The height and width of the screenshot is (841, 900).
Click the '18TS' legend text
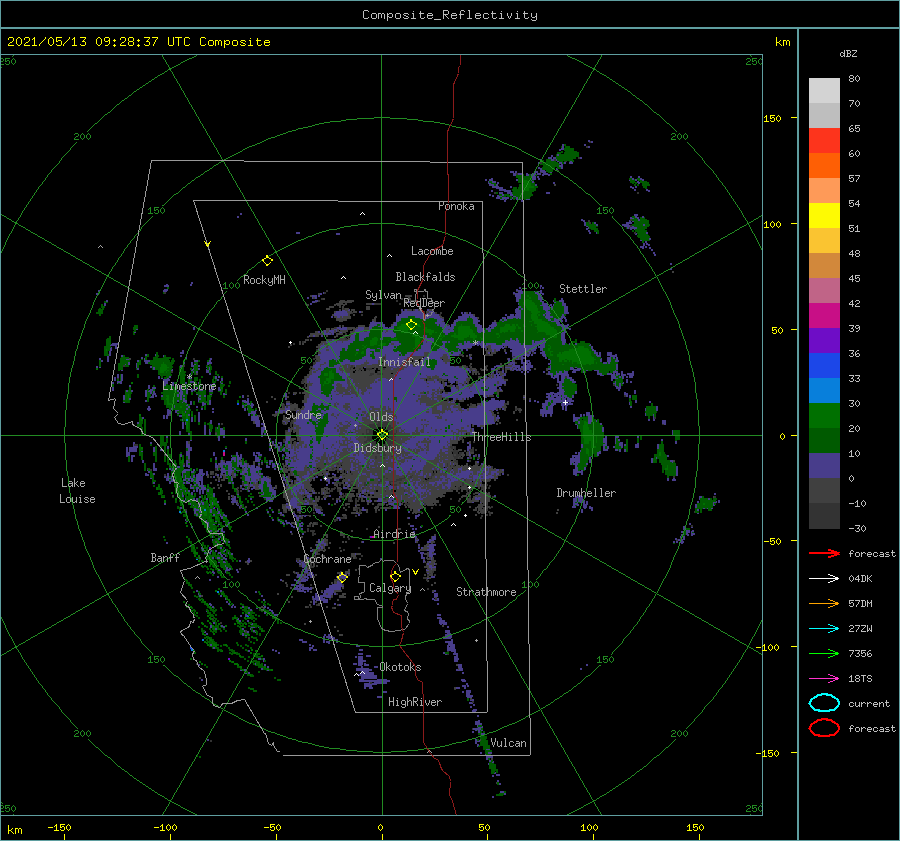(860, 679)
